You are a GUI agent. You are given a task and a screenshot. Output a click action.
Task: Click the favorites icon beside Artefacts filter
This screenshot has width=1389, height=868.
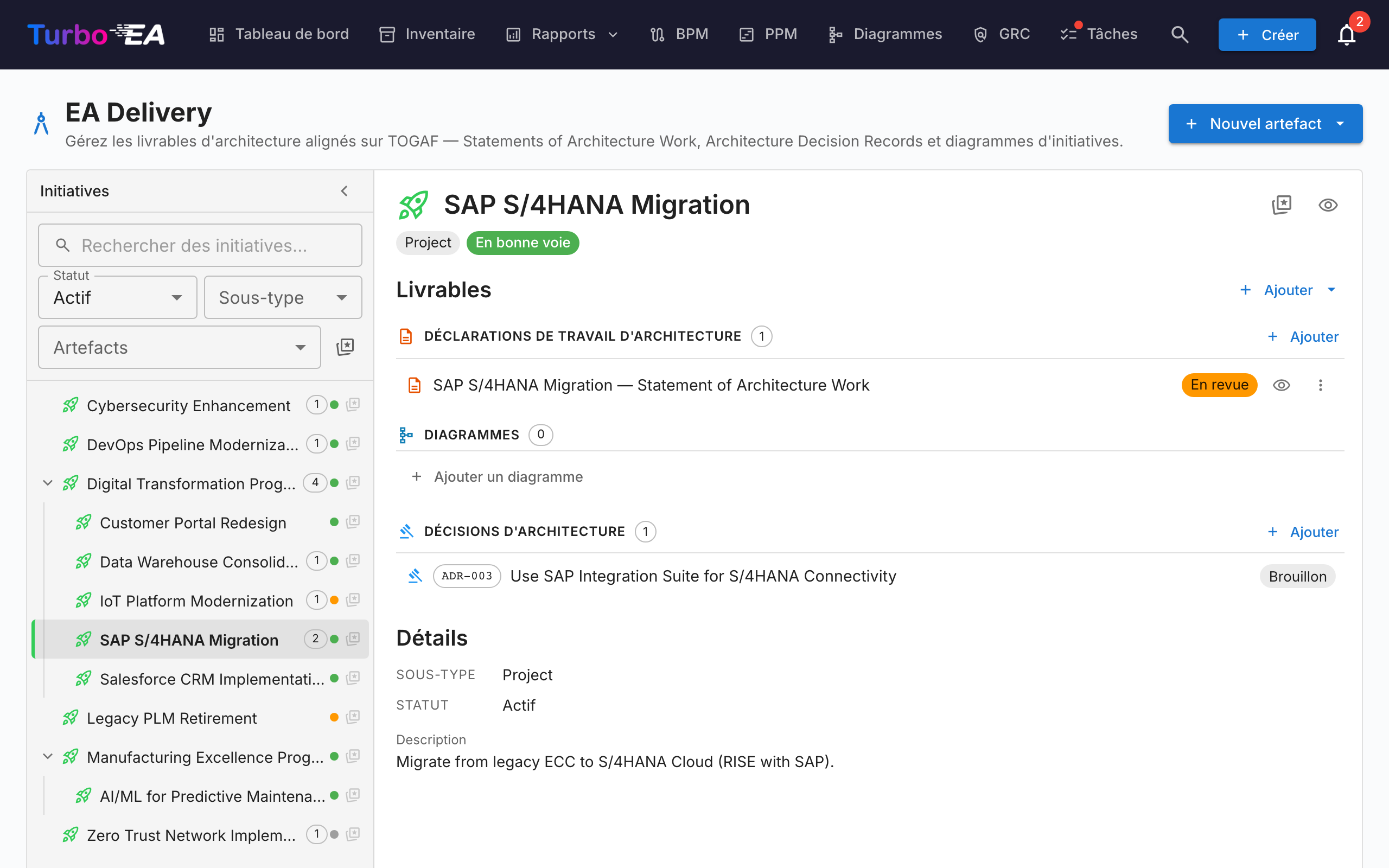click(x=345, y=347)
